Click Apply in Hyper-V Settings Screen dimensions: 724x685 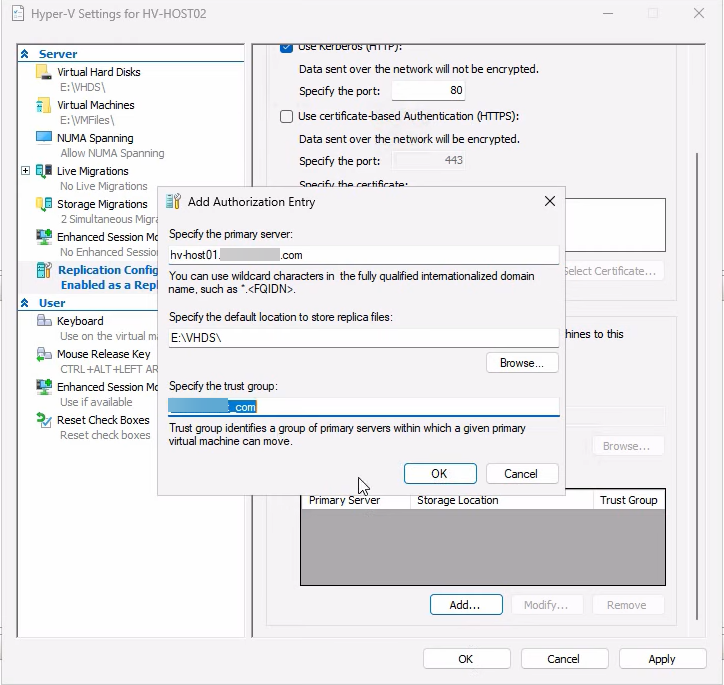pyautogui.click(x=662, y=659)
